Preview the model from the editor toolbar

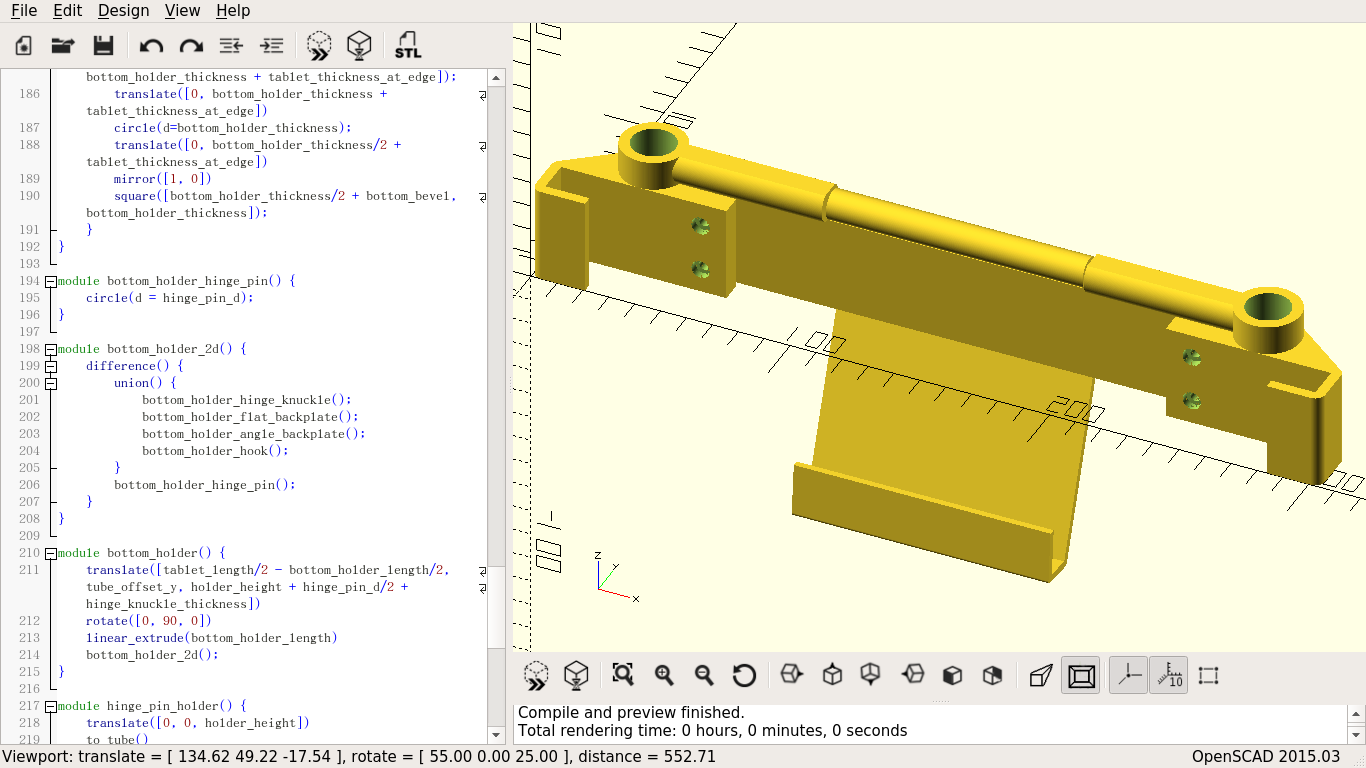319,45
